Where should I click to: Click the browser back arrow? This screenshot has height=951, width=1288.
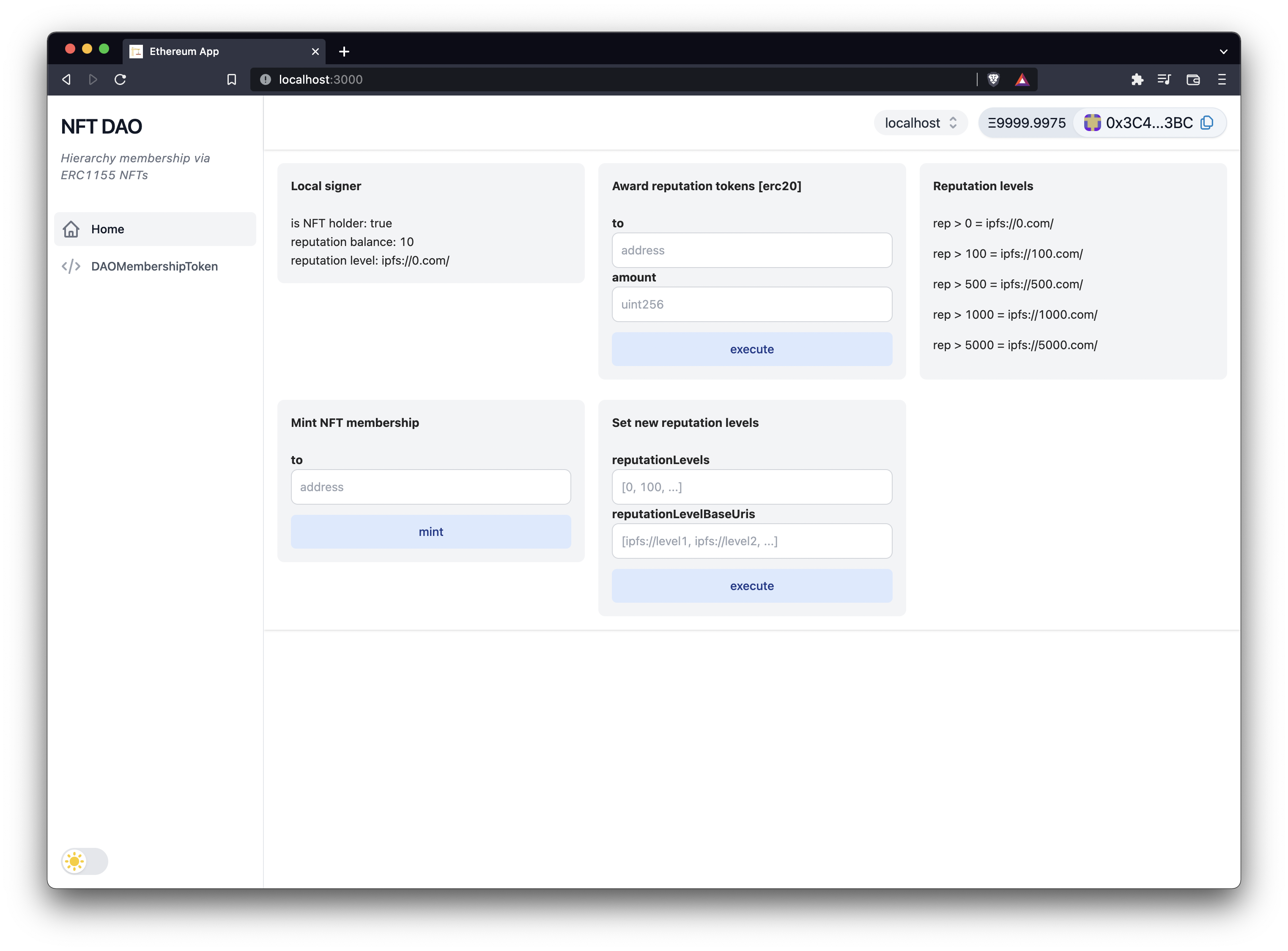click(x=66, y=79)
